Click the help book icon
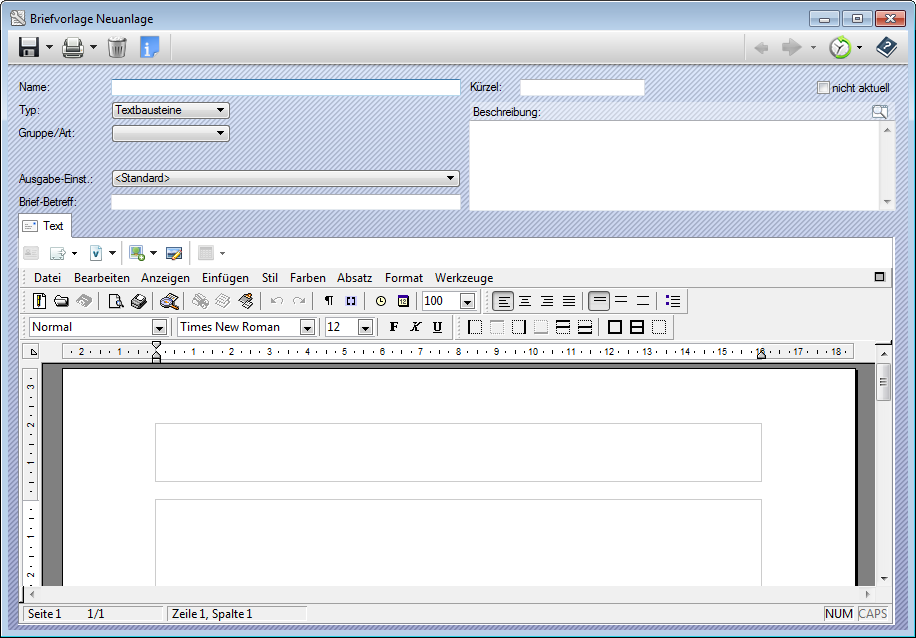 (x=886, y=47)
